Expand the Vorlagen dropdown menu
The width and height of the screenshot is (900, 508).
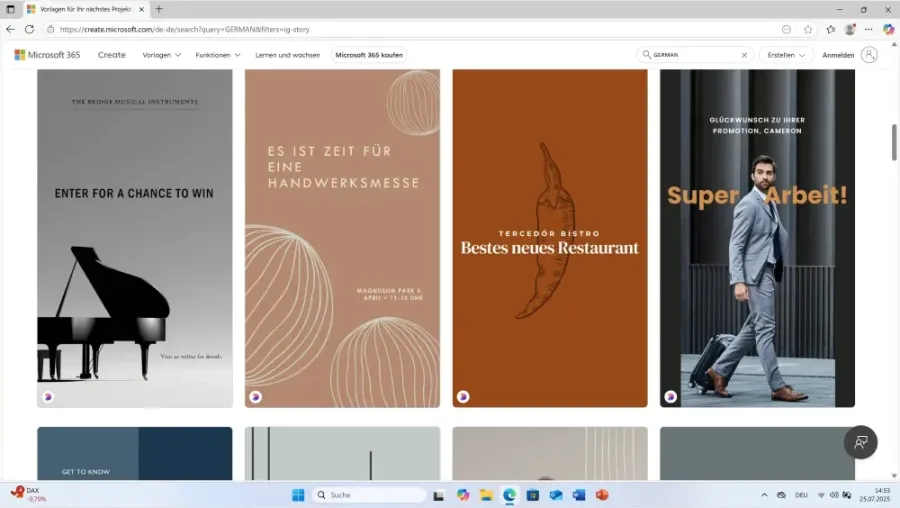click(x=161, y=55)
